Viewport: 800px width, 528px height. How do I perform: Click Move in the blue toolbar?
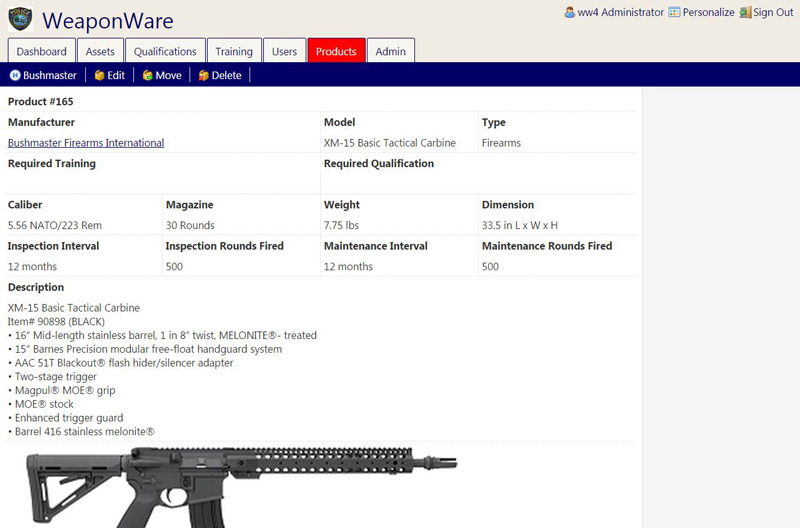168,76
